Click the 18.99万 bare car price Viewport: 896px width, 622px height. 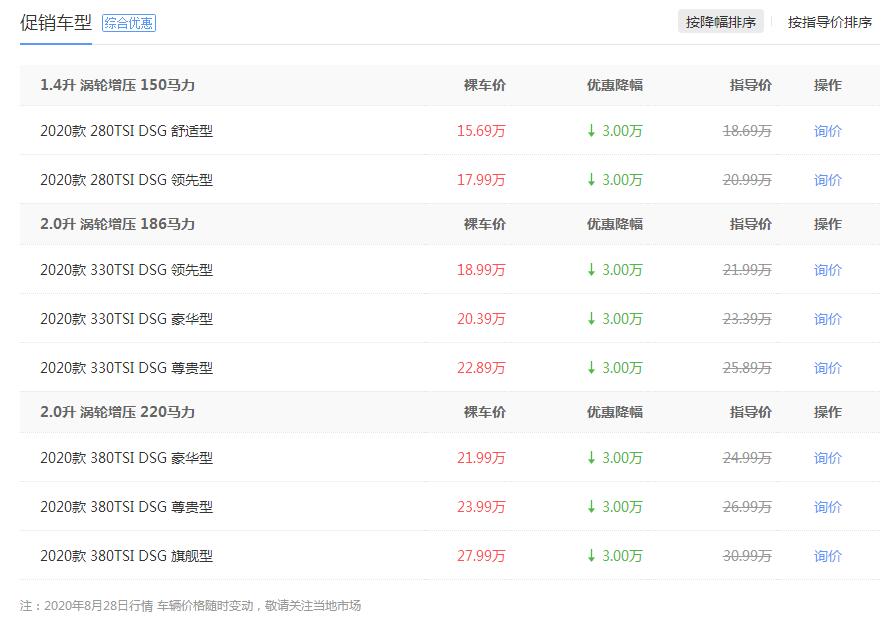[481, 270]
